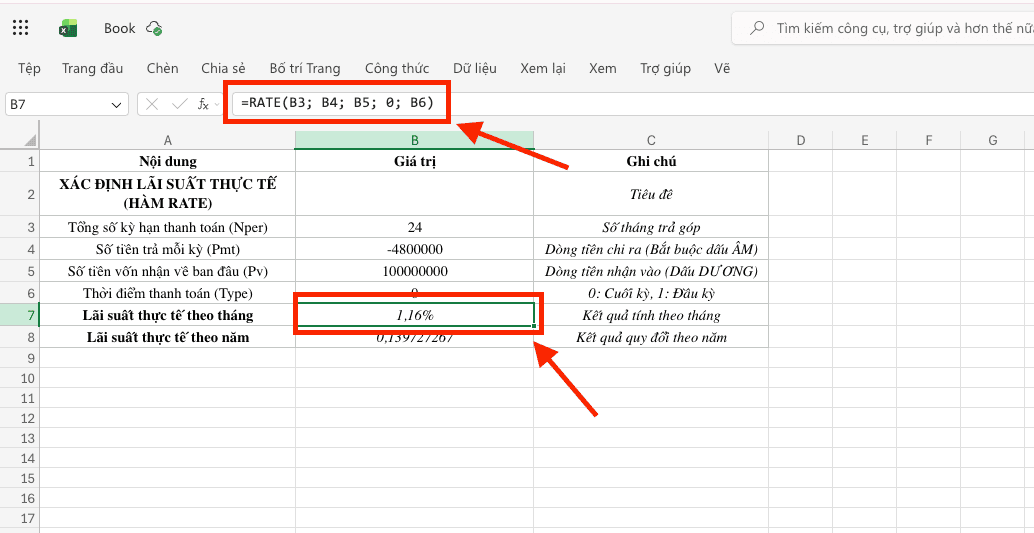Viewport: 1034px width, 533px height.
Task: Confirm entry with the checkmark icon
Action: pyautogui.click(x=179, y=104)
